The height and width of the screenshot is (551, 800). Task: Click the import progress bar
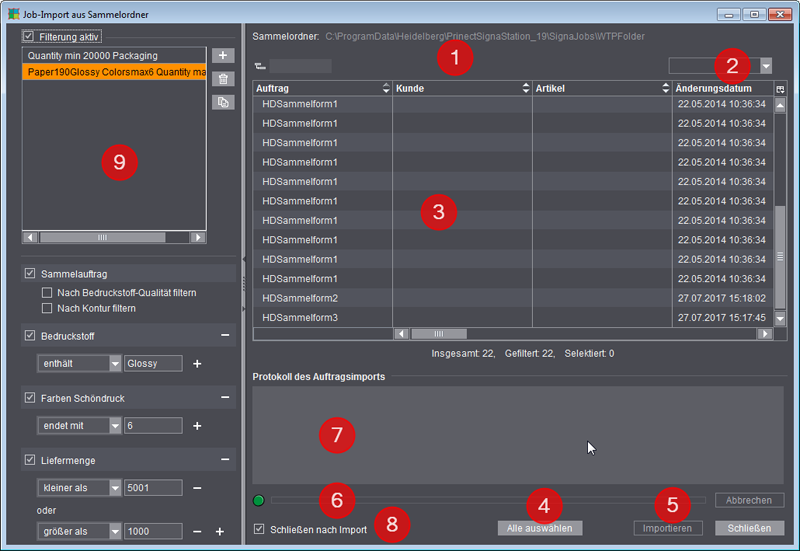[x=488, y=500]
